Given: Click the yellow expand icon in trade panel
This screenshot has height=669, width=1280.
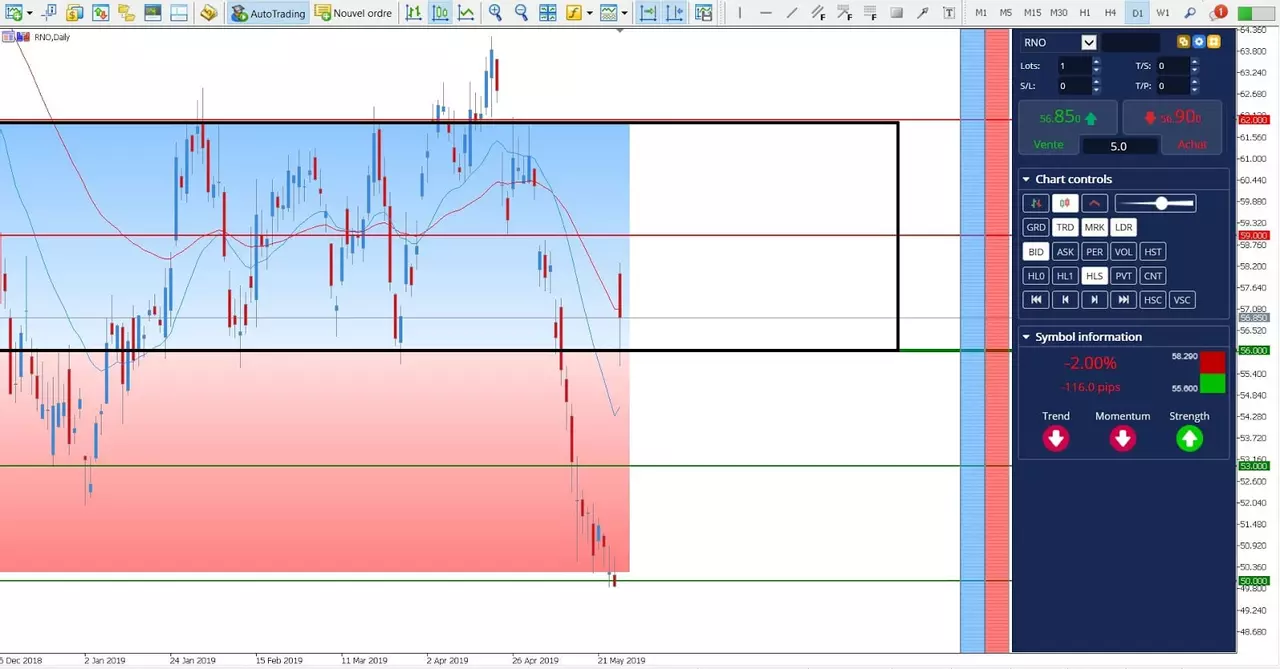Looking at the screenshot, I should tap(1213, 42).
